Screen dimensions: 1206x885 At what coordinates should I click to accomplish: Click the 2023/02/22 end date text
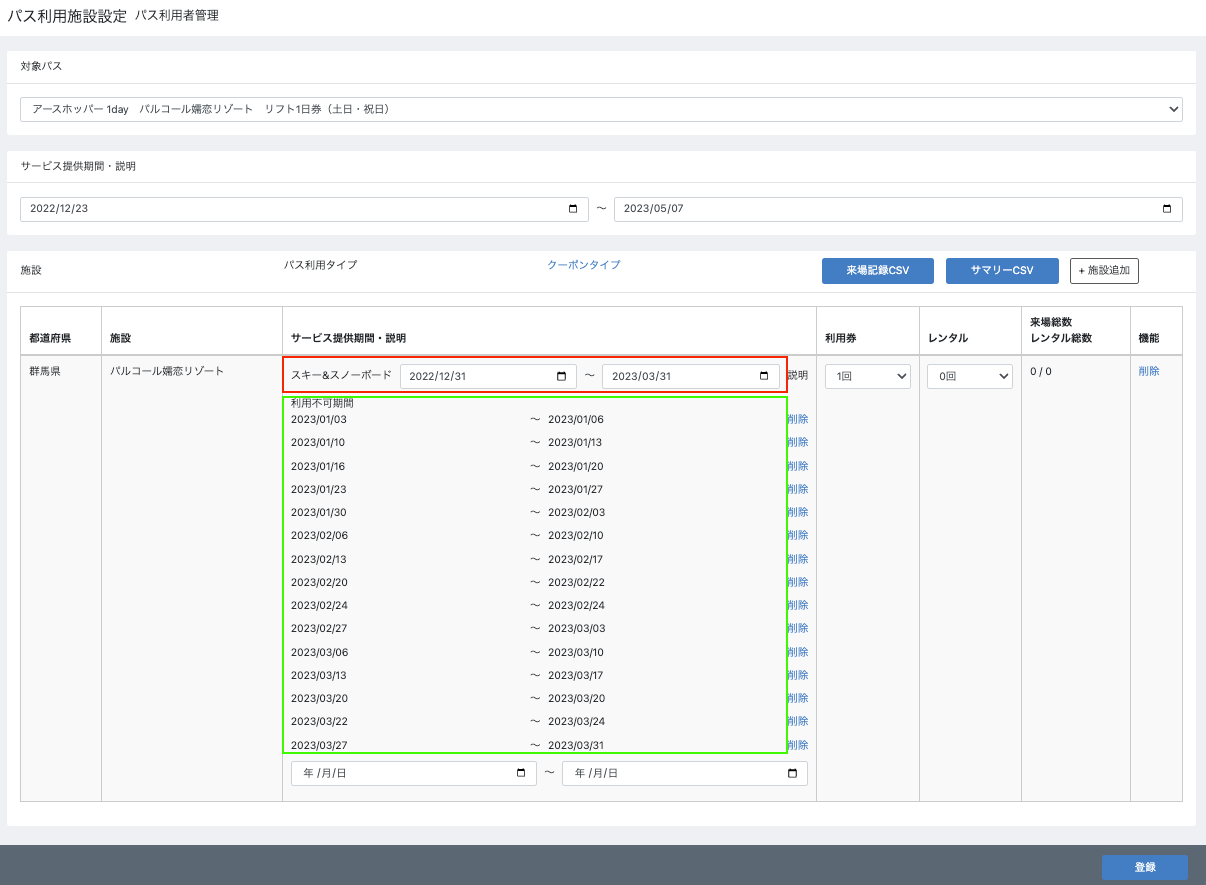(x=576, y=582)
